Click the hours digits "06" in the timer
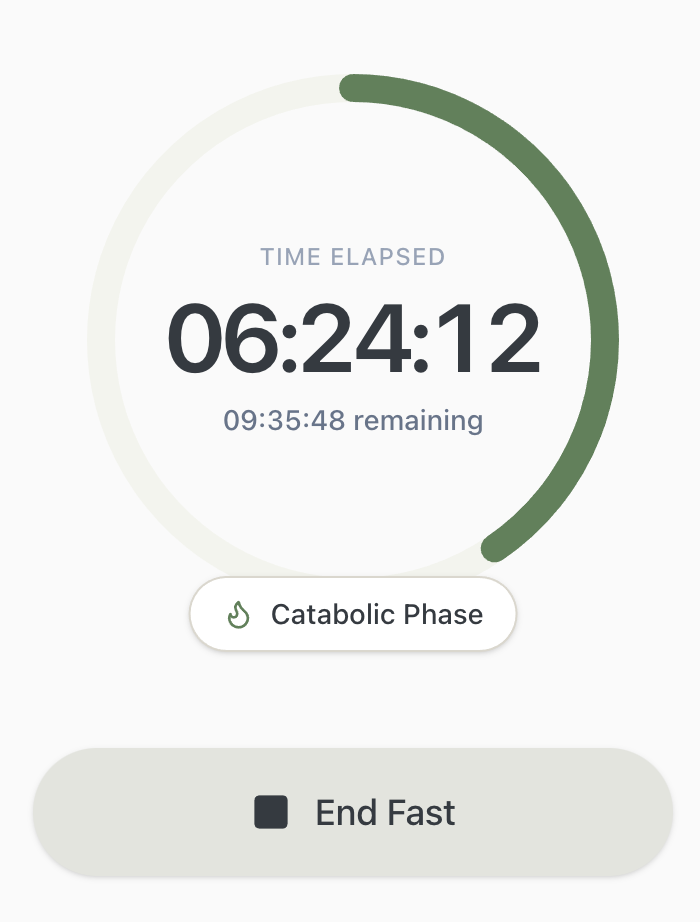The image size is (700, 922). pyautogui.click(x=225, y=339)
